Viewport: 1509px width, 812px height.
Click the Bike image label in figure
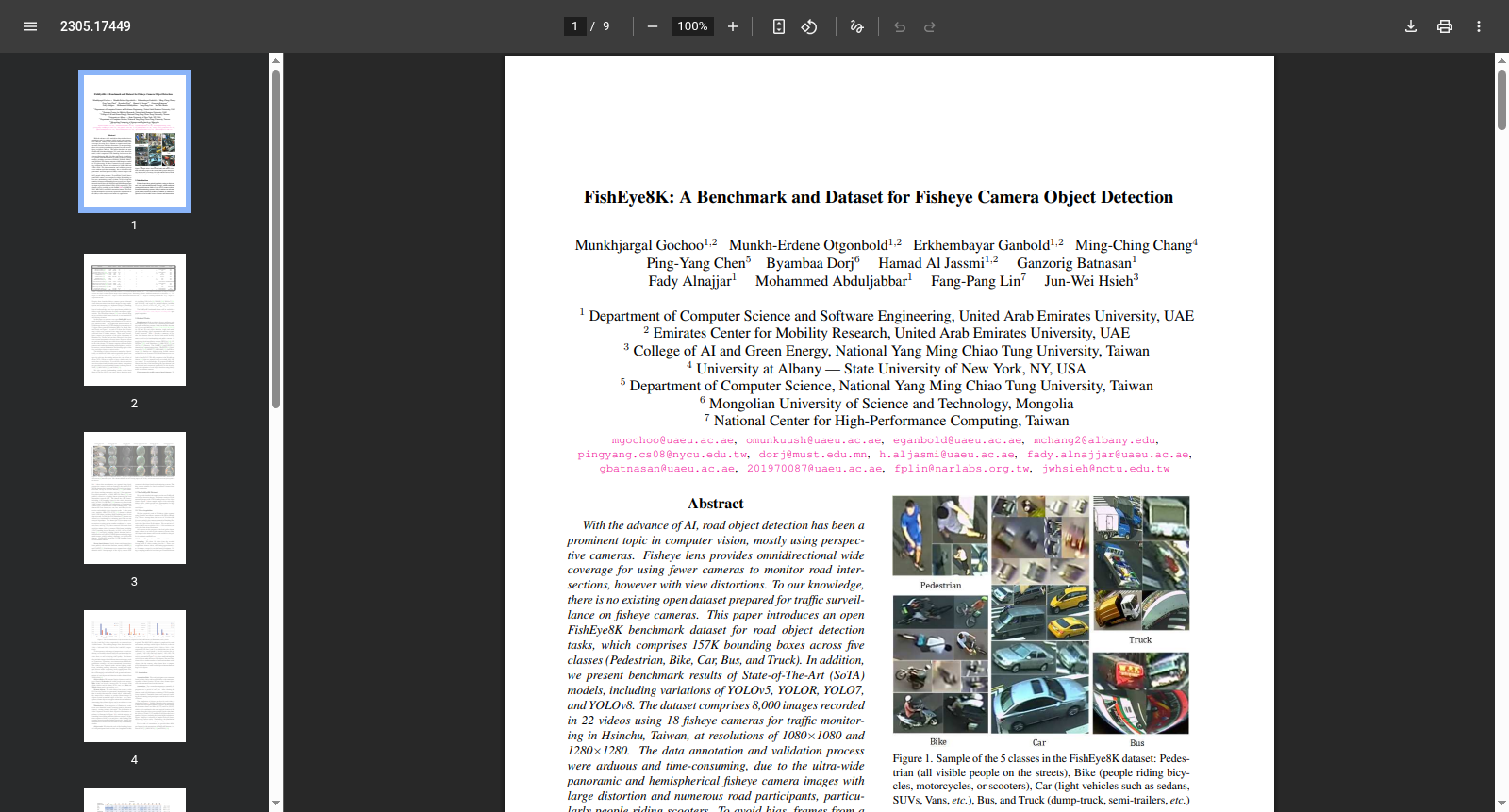(938, 742)
